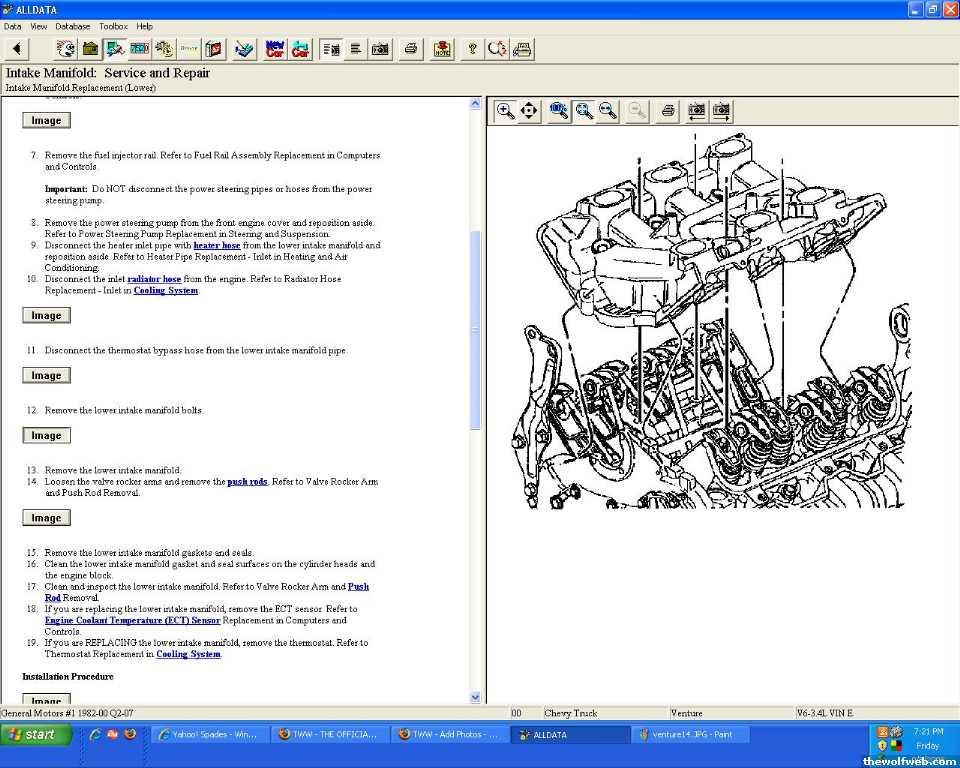This screenshot has height=768, width=960.
Task: Click the question mark help icon
Action: coord(472,49)
